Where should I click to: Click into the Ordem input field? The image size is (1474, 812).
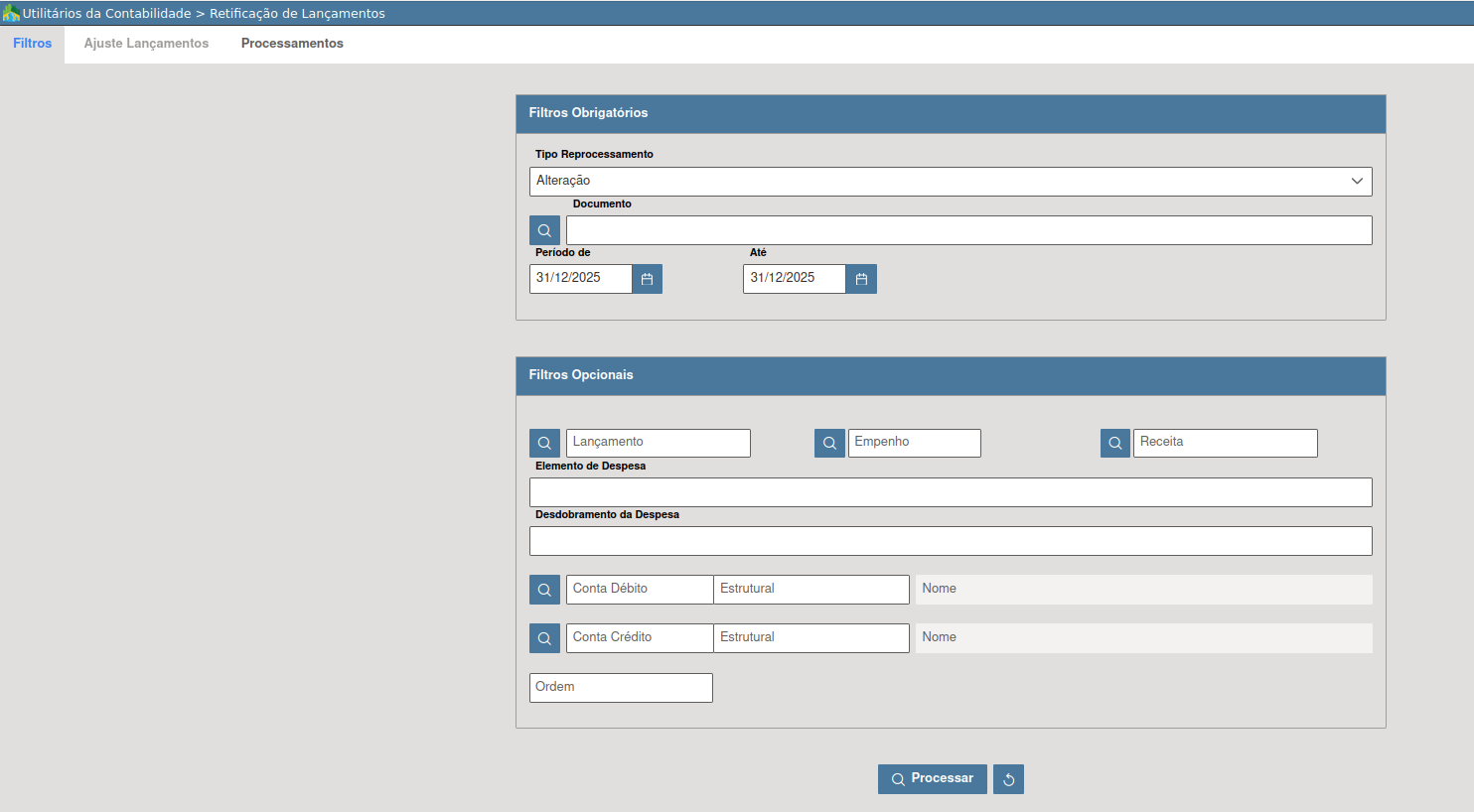tap(621, 688)
